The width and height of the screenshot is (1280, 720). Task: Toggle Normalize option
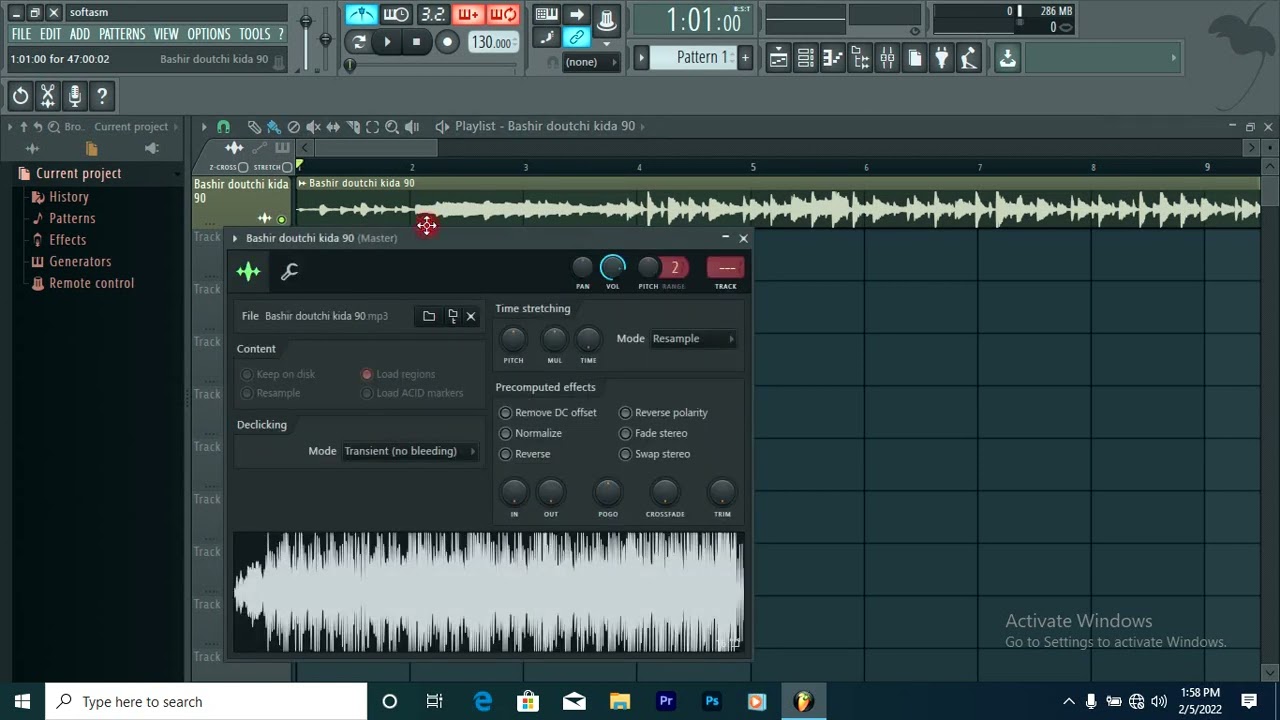531,433
